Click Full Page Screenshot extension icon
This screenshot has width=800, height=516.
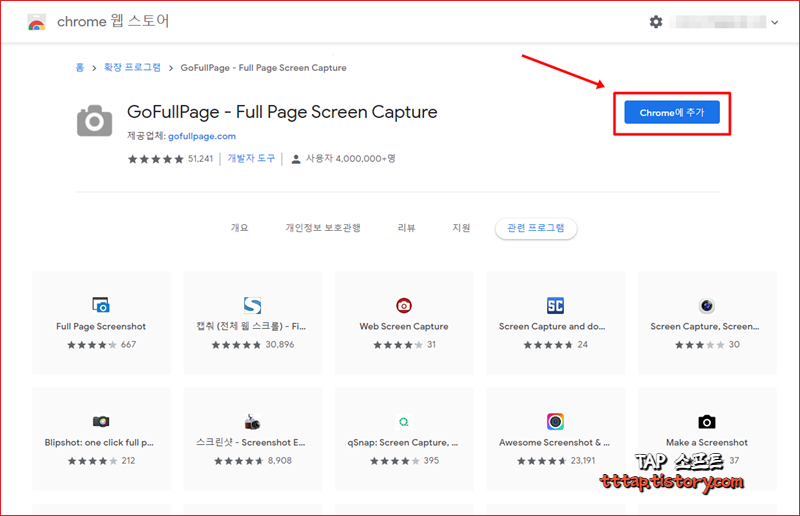(101, 305)
